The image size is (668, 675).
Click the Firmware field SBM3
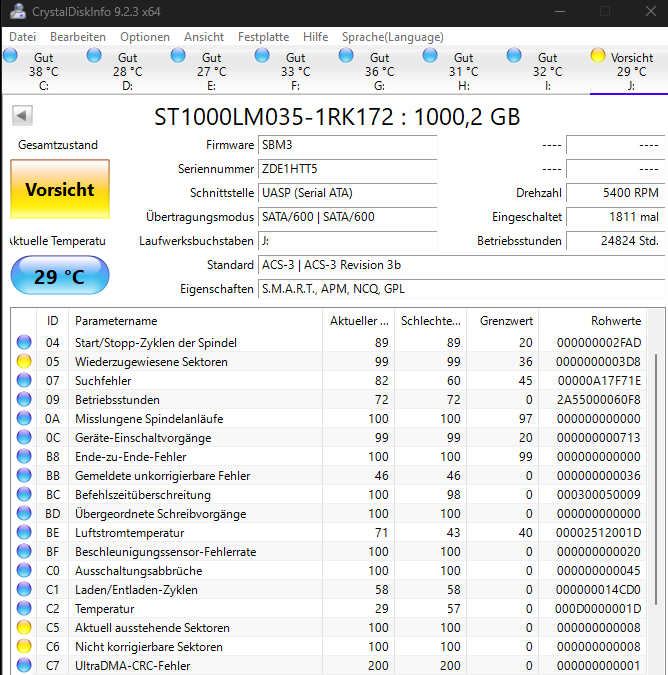pos(347,145)
